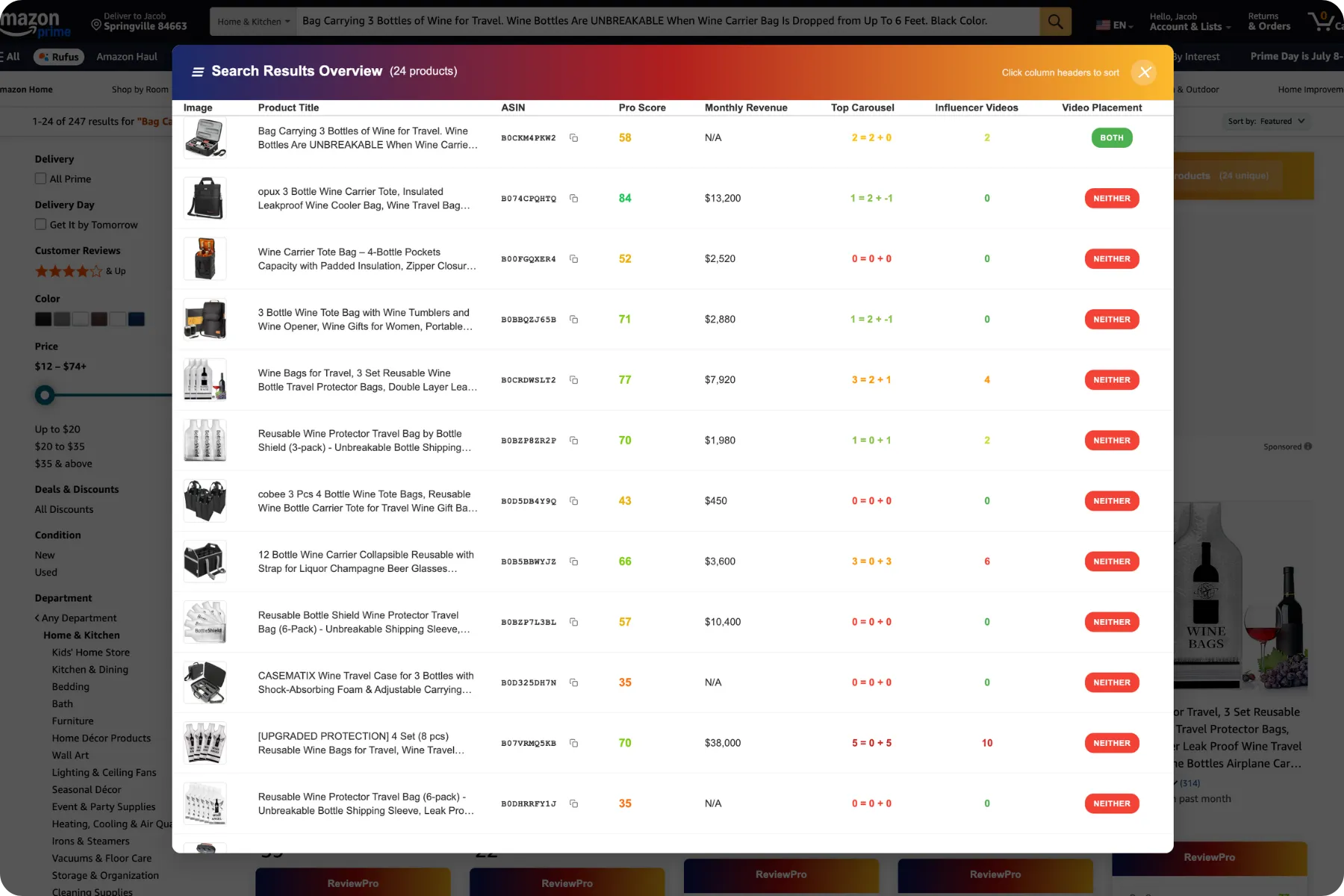This screenshot has height=896, width=1344.
Task: Click the Sponsored info icon
Action: [1307, 447]
